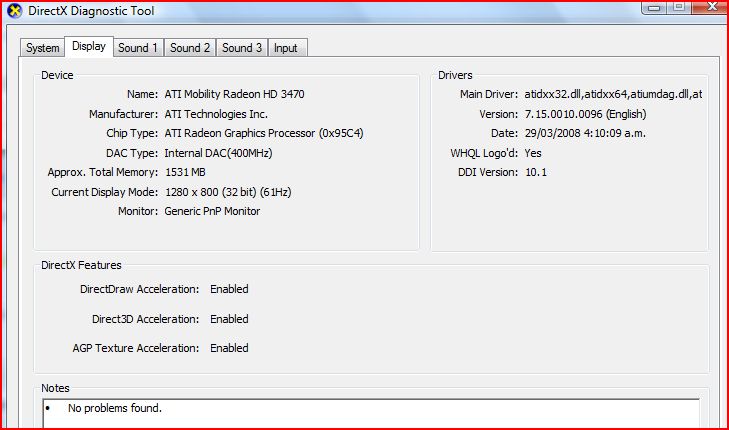Viewport: 729px width, 430px height.
Task: Click the Internal DAC(400MHz) value
Action: point(218,153)
